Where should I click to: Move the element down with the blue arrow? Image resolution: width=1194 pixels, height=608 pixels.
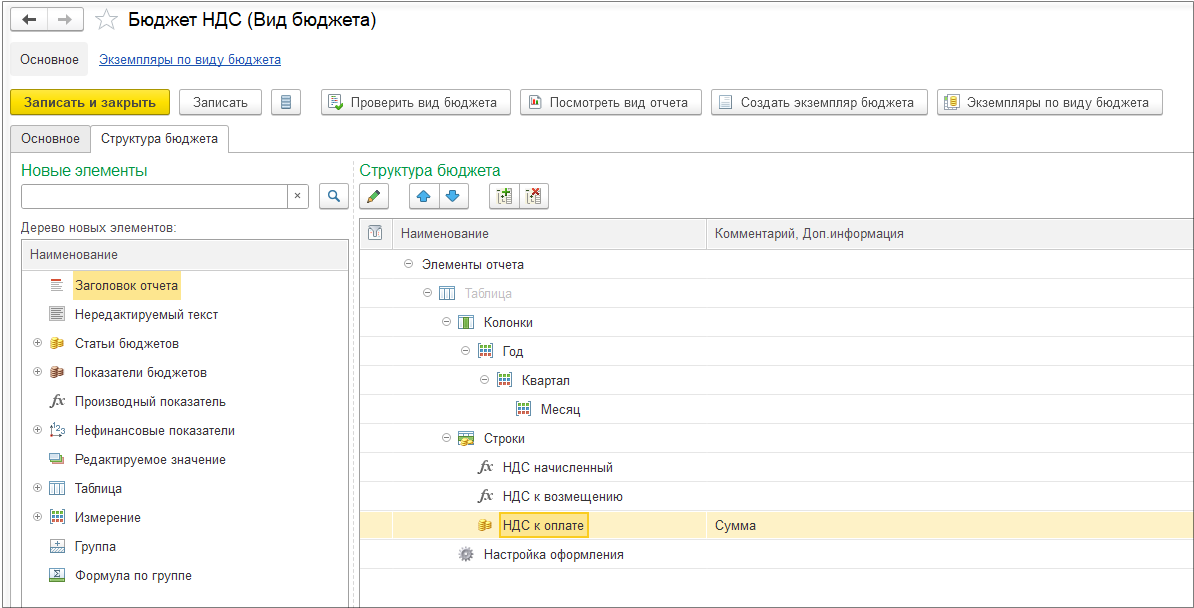click(453, 197)
